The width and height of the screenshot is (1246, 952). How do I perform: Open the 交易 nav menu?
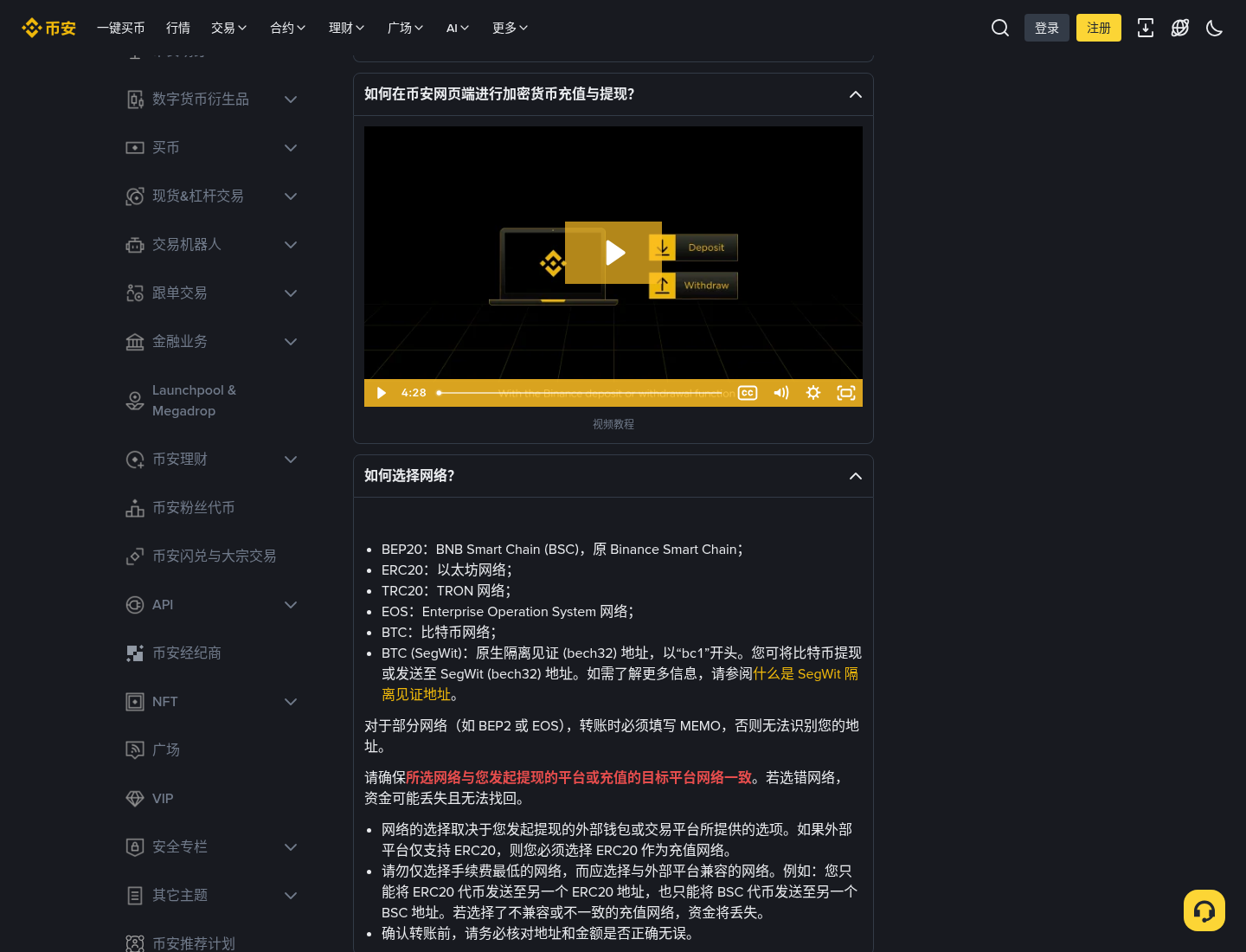229,28
